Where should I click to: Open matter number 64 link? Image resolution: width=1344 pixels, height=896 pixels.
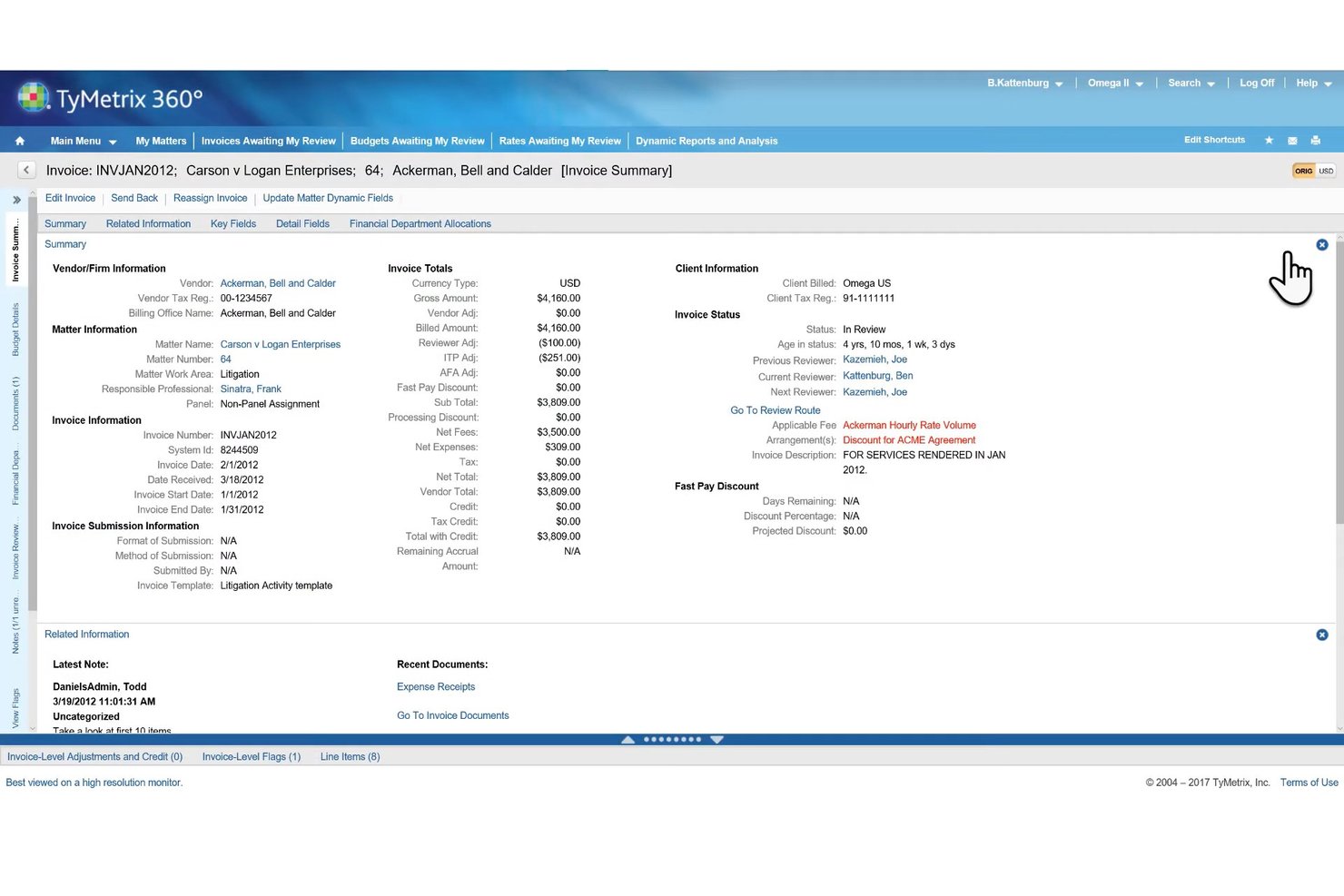point(226,359)
